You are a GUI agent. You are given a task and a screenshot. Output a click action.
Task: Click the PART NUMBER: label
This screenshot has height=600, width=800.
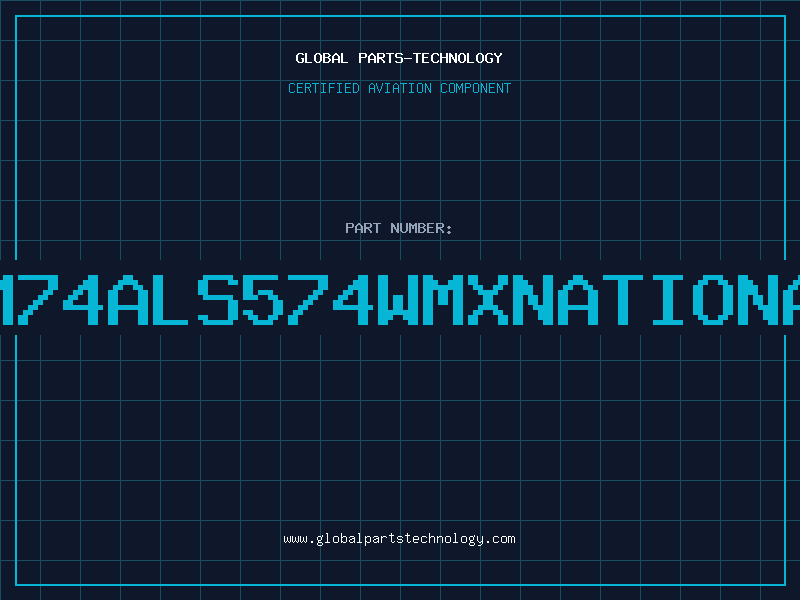click(x=399, y=228)
